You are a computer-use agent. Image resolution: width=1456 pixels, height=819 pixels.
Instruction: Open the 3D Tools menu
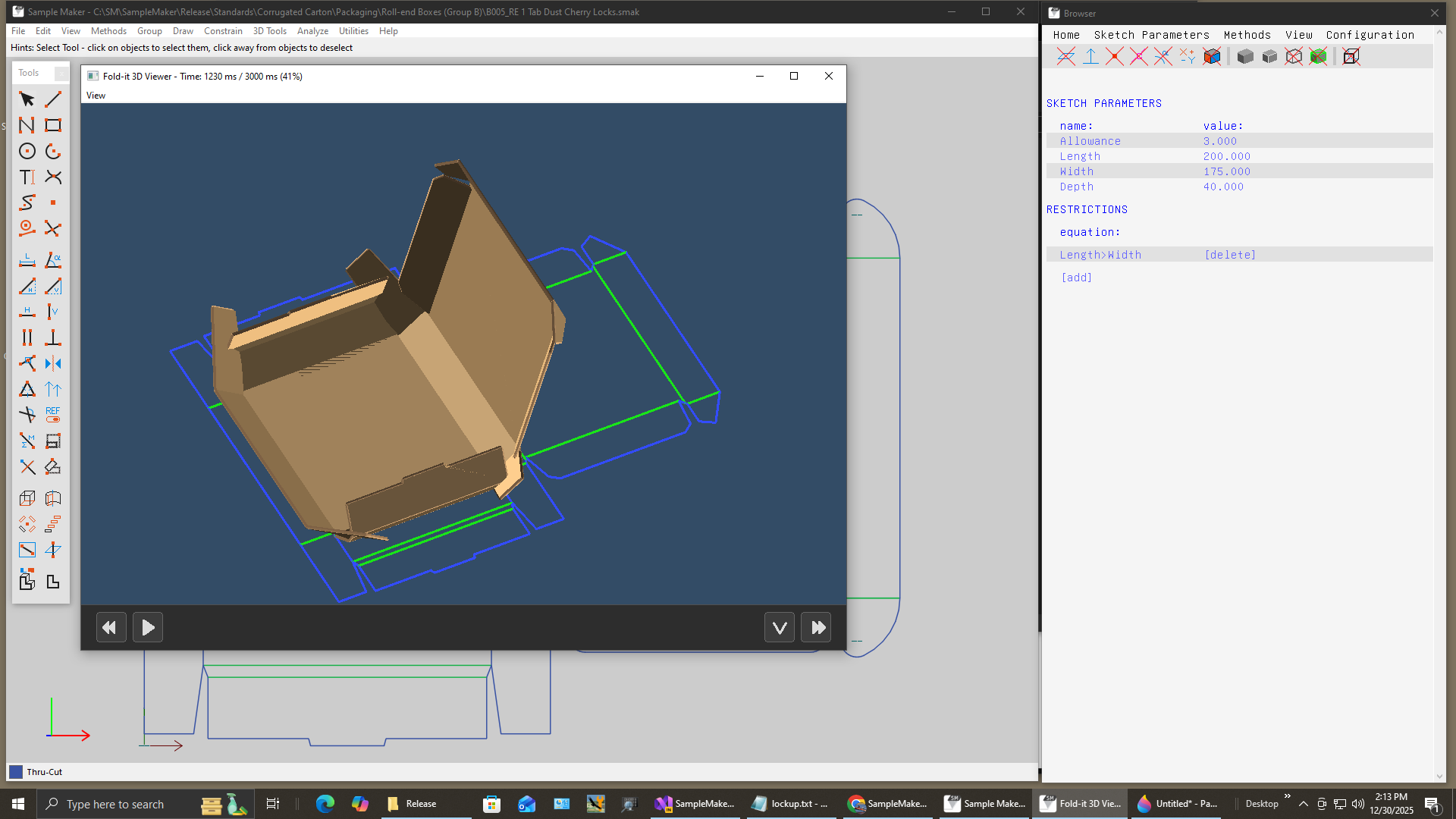tap(269, 31)
